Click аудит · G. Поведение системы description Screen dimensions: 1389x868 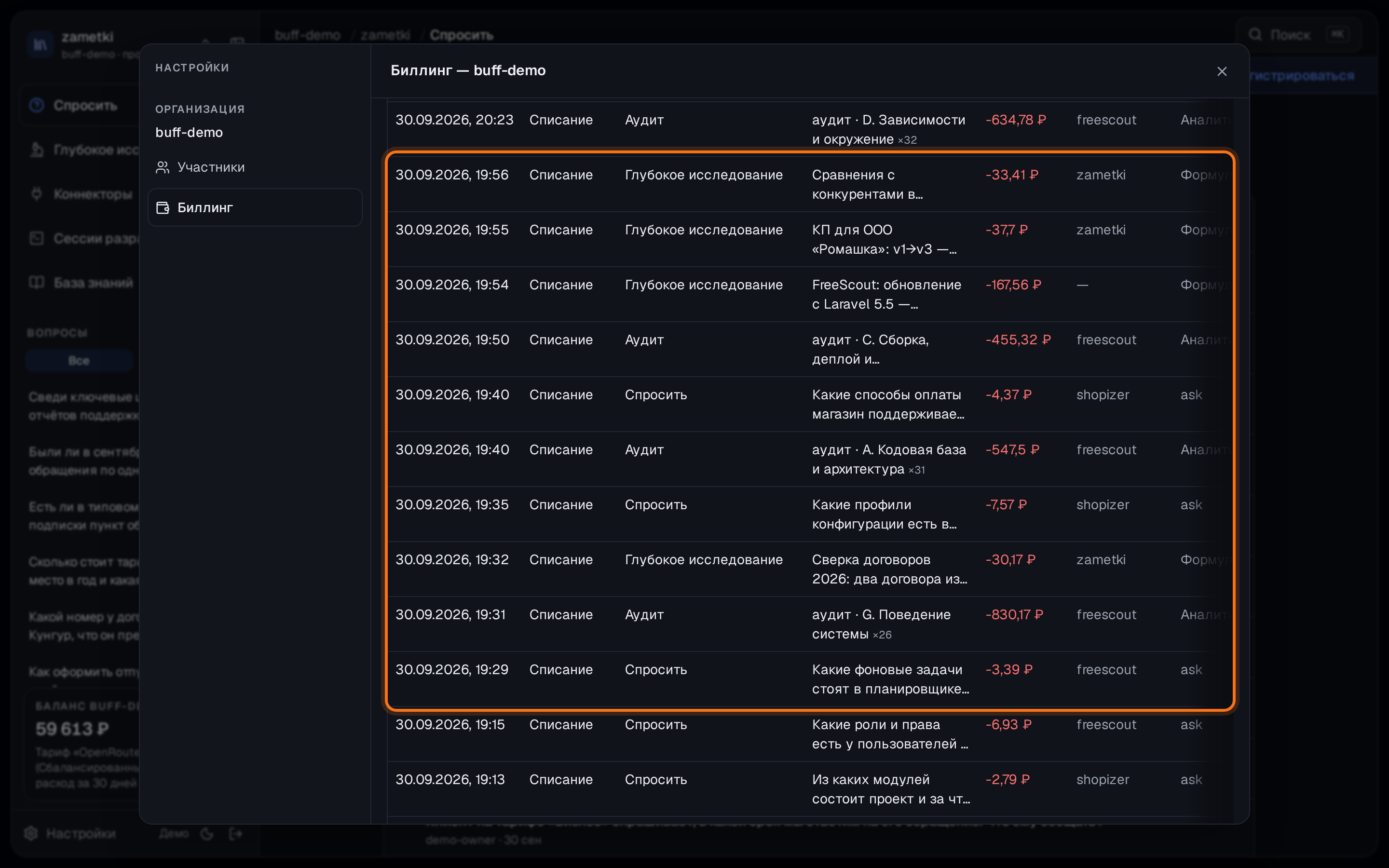(x=881, y=624)
